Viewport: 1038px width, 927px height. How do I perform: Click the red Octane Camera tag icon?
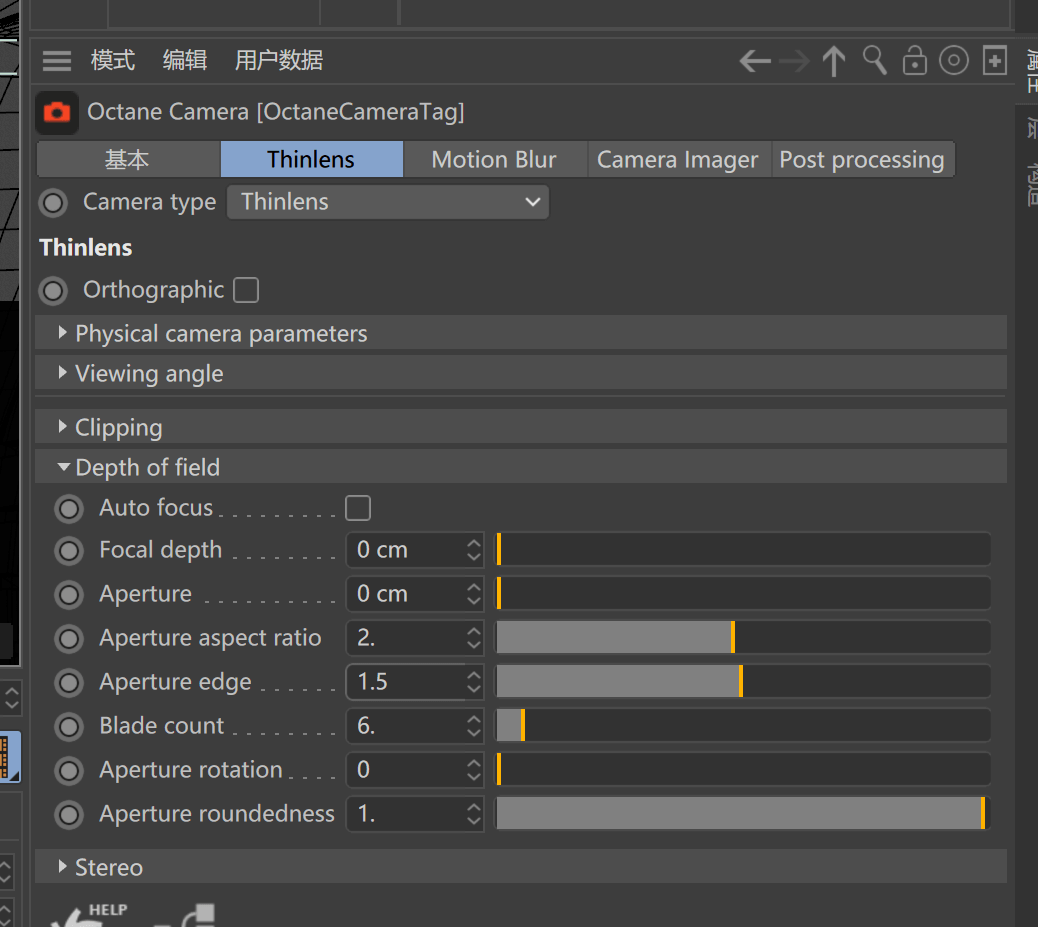pos(57,113)
